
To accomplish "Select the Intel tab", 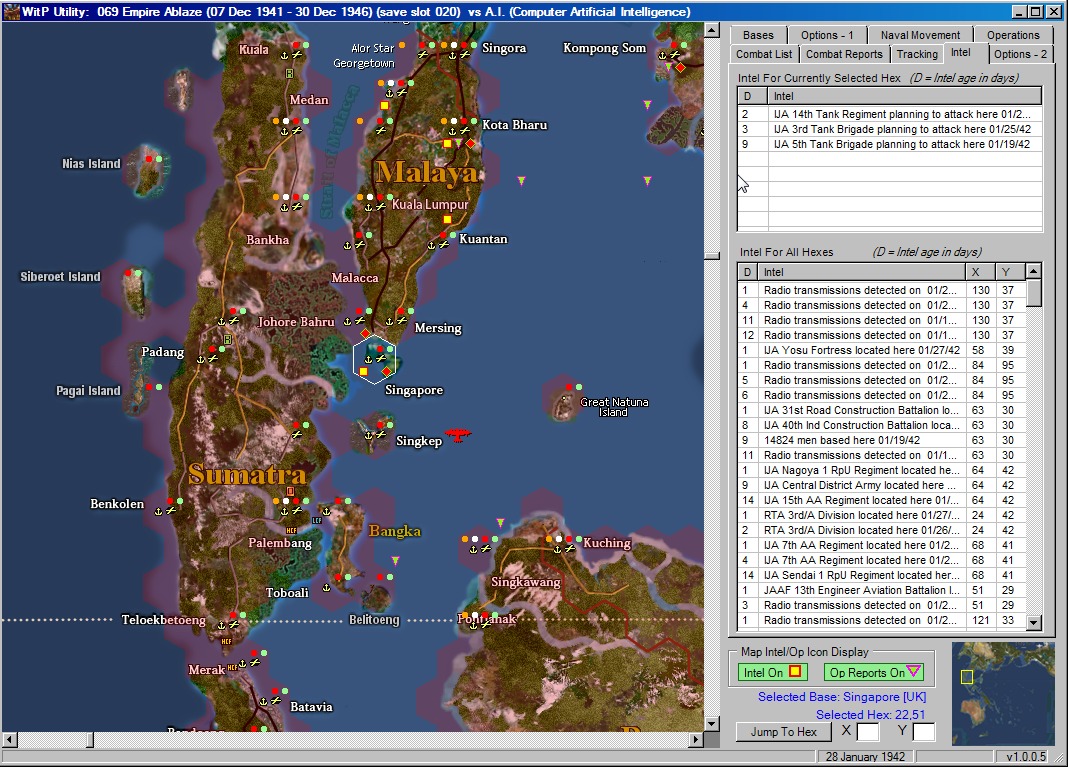I will click(960, 52).
